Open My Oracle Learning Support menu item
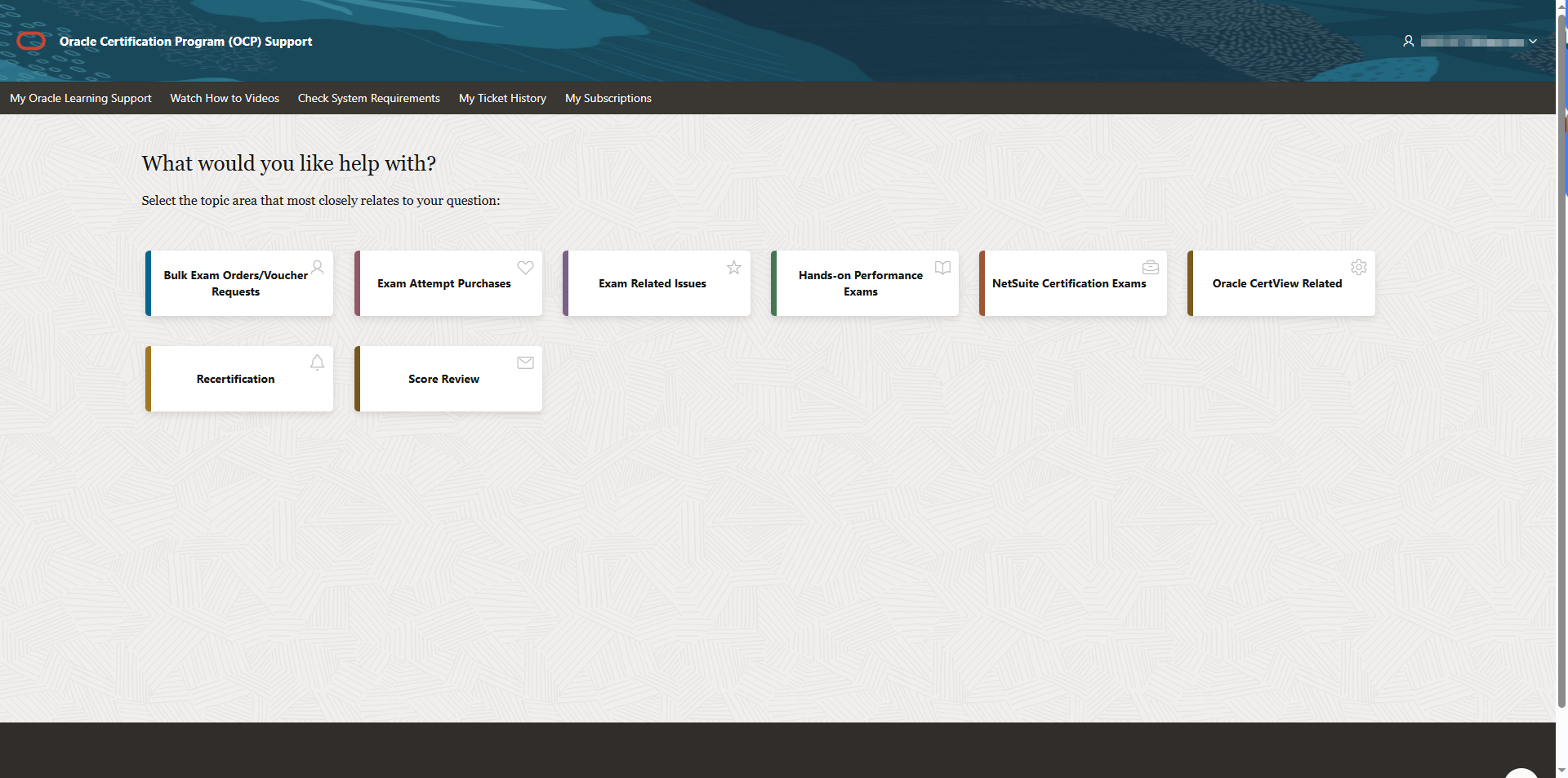Screen dimensions: 1568x778 (x=81, y=98)
